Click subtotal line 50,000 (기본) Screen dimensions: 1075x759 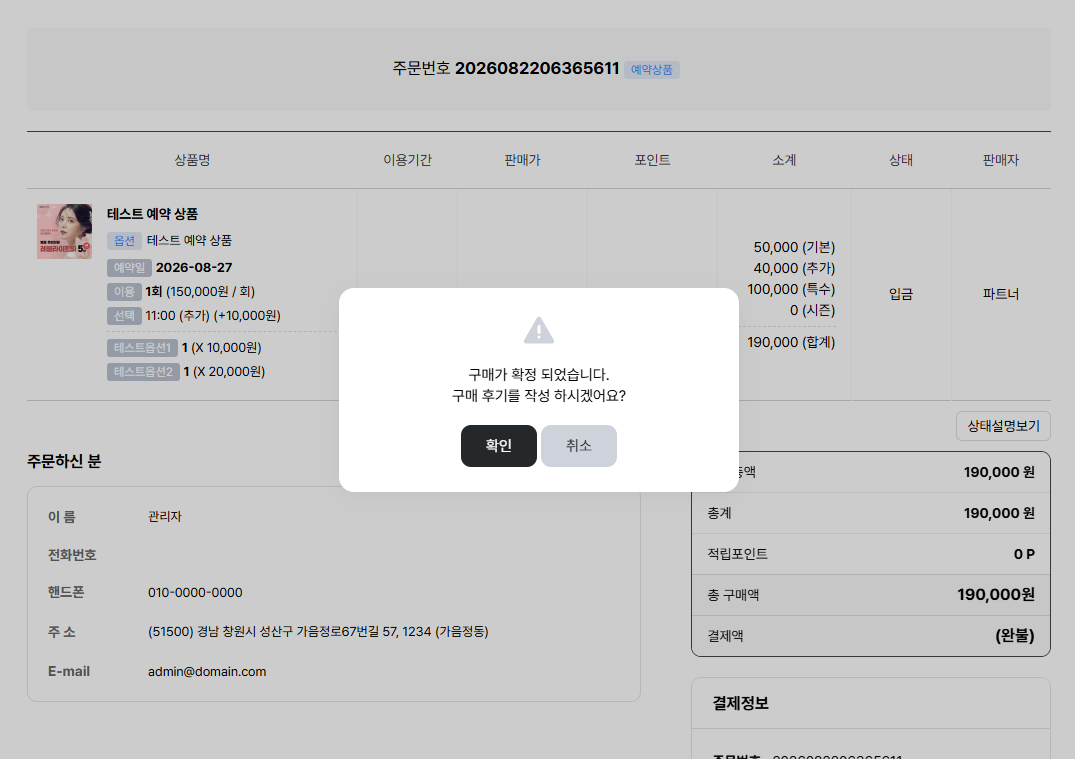coord(794,247)
